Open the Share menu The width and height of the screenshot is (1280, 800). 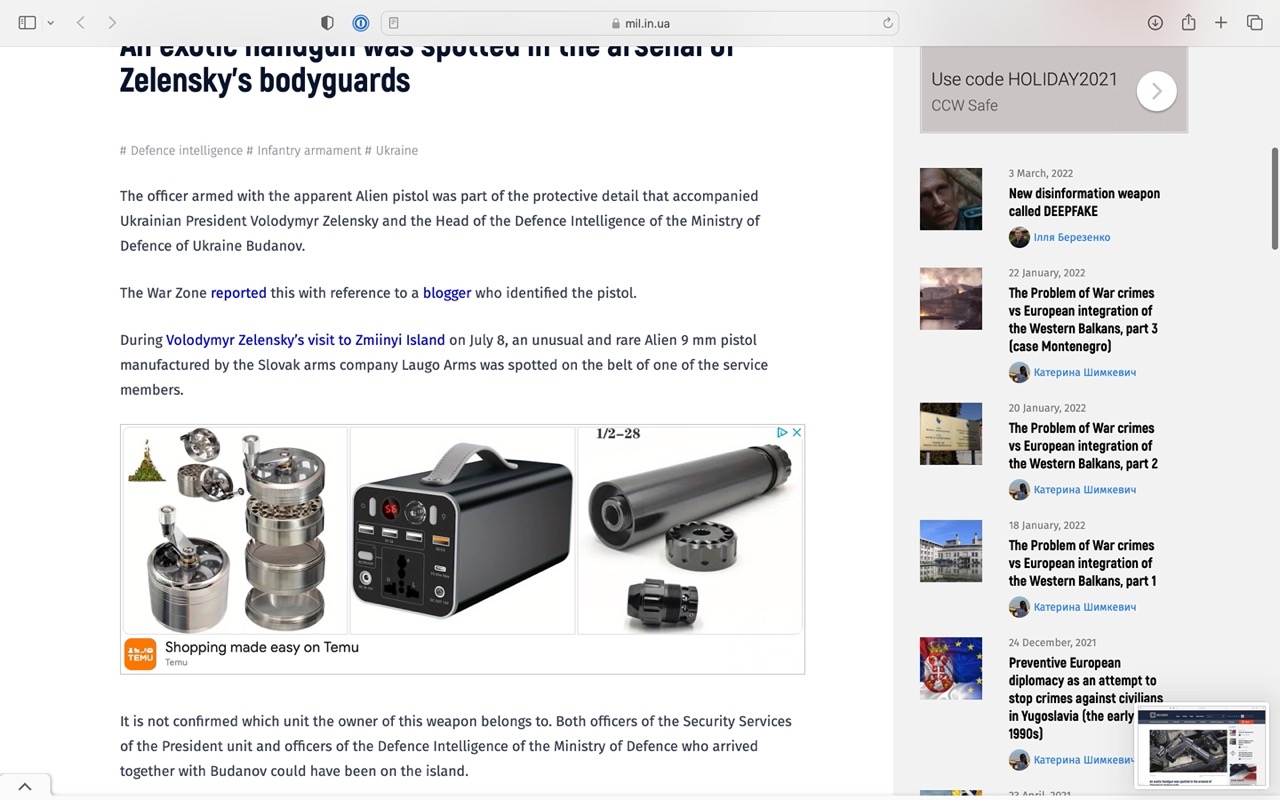click(1188, 23)
